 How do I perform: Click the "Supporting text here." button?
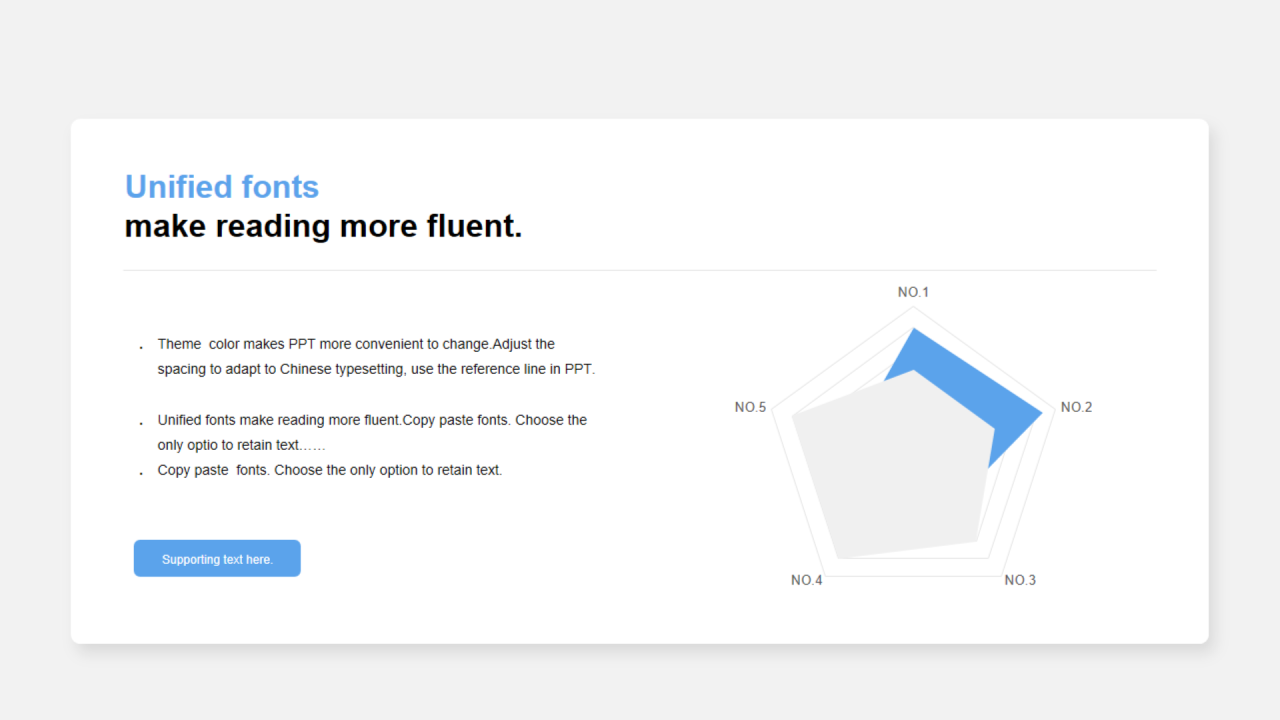click(217, 559)
